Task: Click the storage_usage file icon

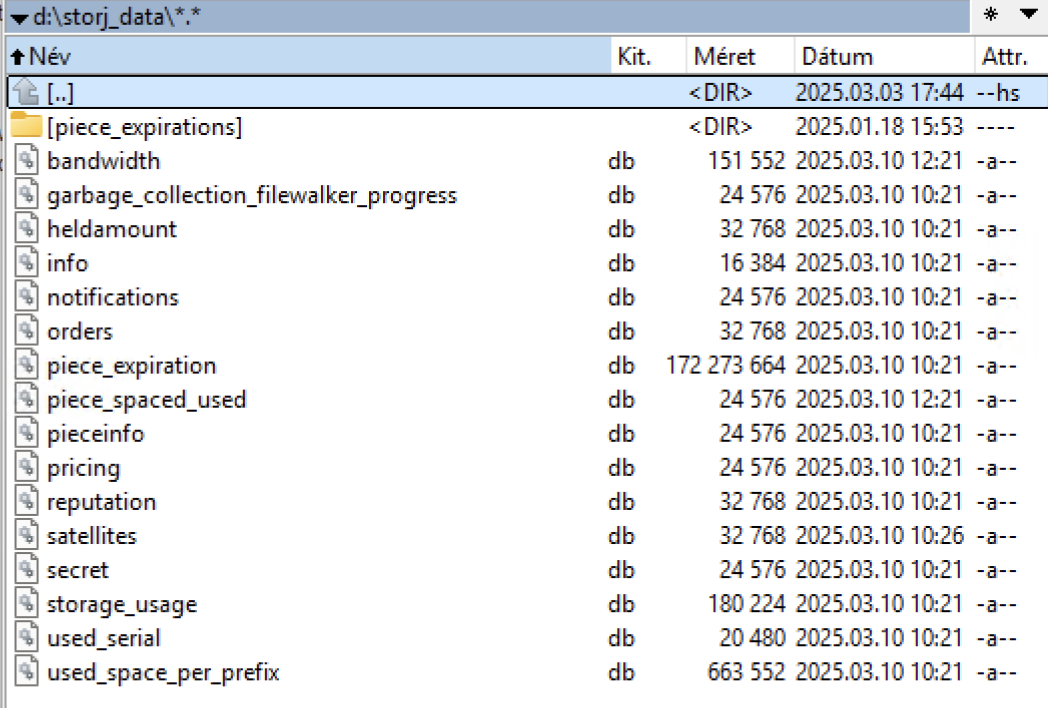Action: (26, 604)
